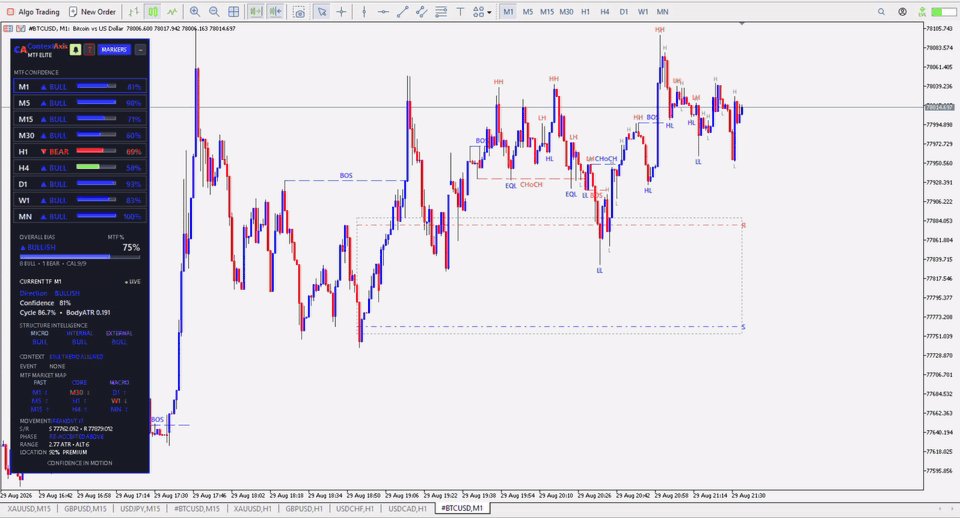Add a text label tool

pos(460,12)
